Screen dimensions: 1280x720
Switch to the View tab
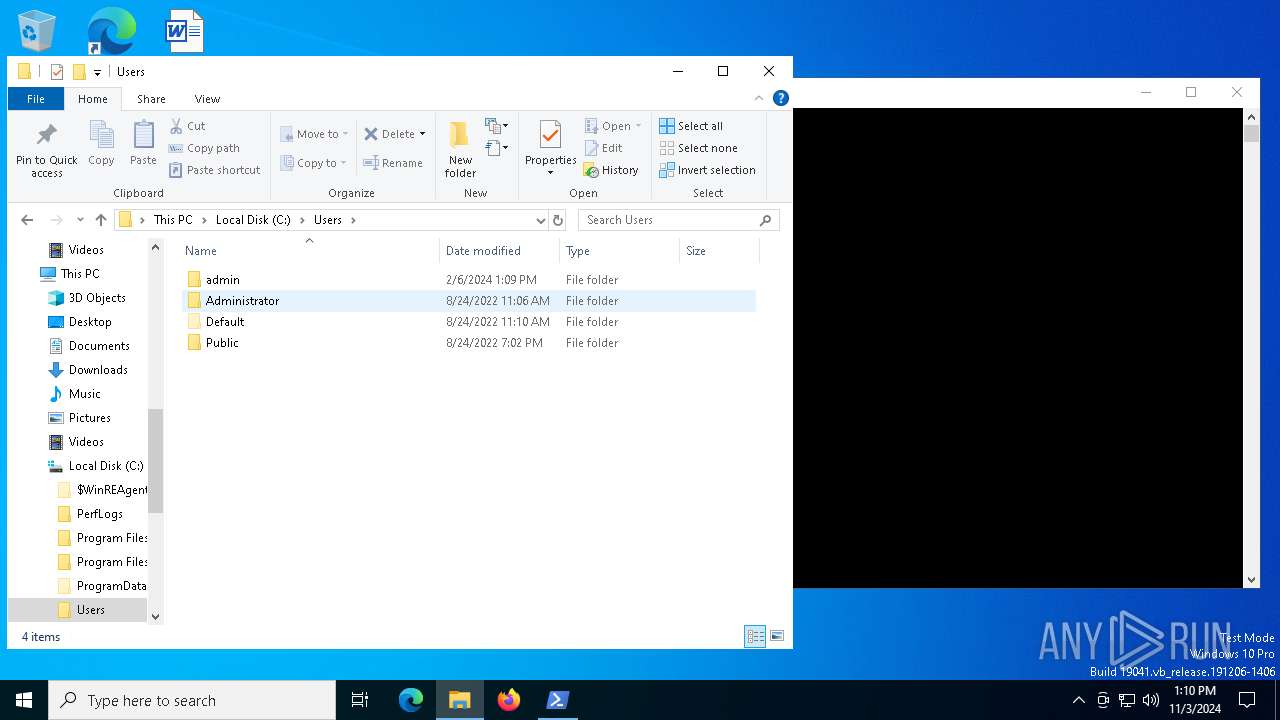point(207,99)
